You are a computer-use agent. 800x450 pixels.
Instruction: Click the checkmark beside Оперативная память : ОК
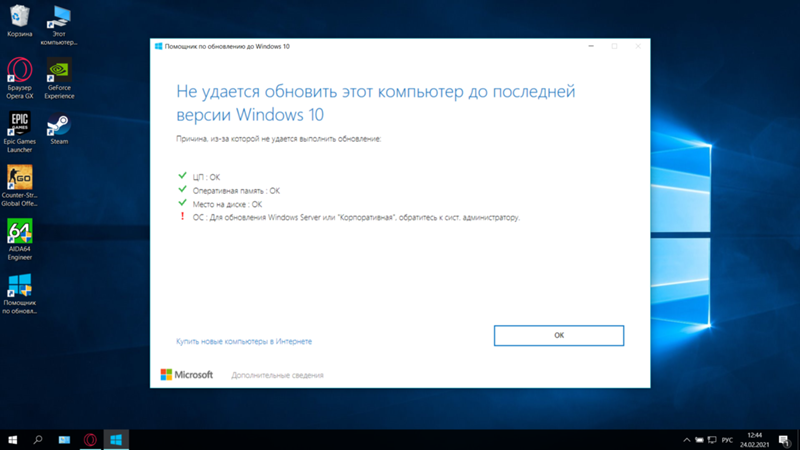coord(182,189)
